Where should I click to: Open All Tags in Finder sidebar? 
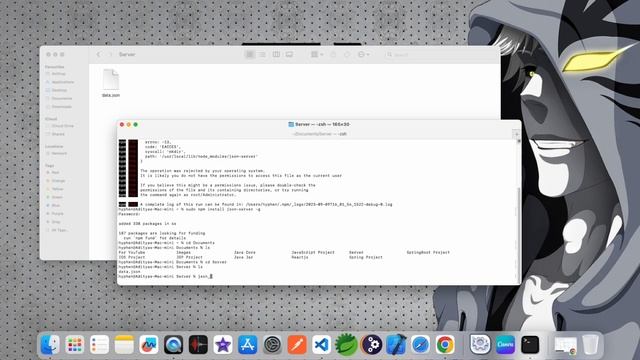(57, 230)
